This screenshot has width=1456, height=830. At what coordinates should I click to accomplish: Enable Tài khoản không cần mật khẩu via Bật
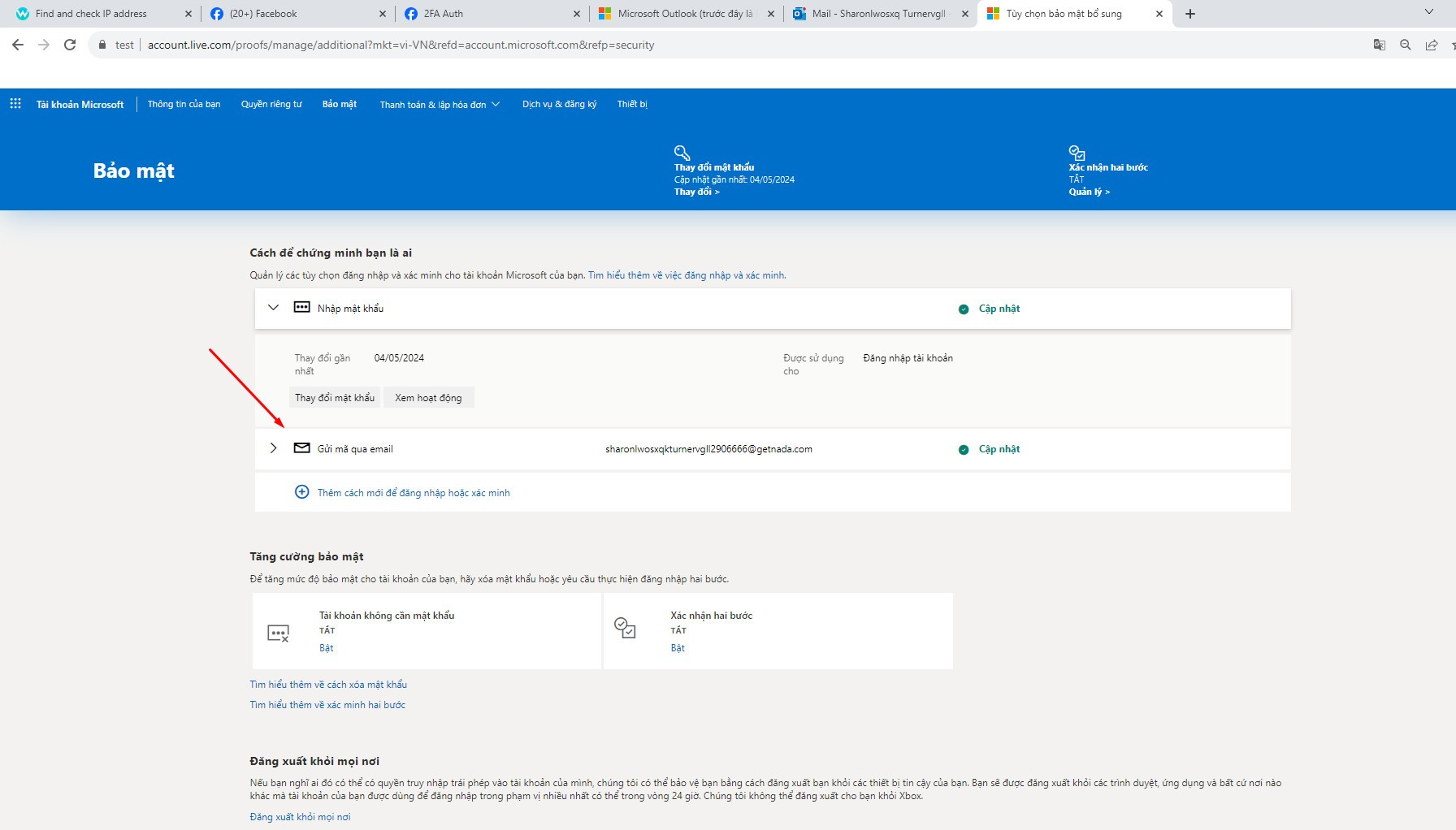click(x=326, y=647)
